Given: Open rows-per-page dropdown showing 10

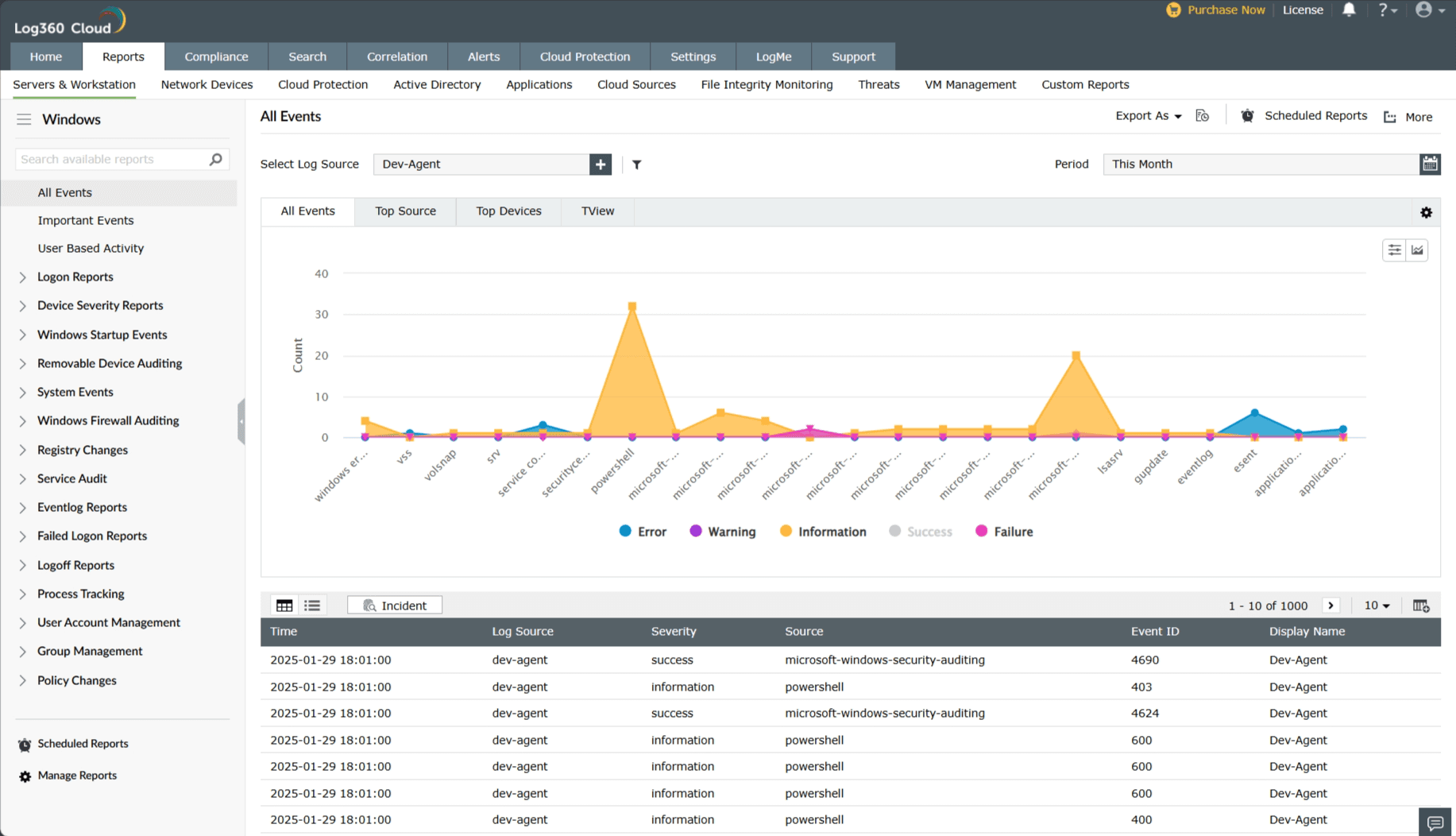Looking at the screenshot, I should 1377,606.
